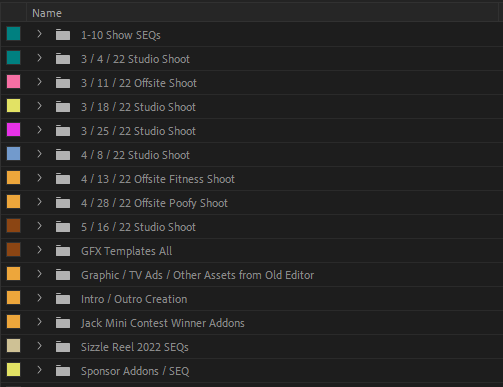The image size is (503, 387).
Task: Click the blue label swatch of 4 / 8 / 22 Studio Shoot
Action: (x=14, y=154)
